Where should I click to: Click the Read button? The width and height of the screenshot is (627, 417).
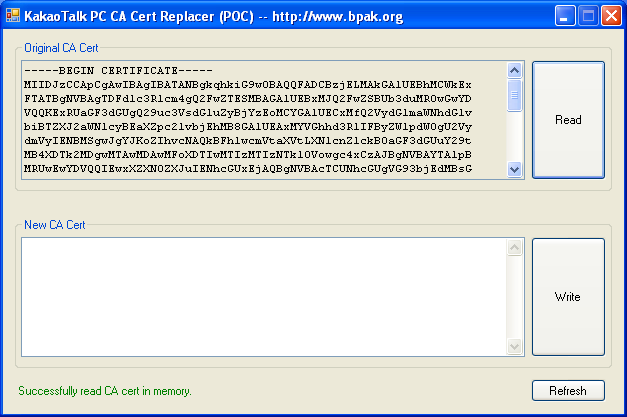tap(568, 120)
